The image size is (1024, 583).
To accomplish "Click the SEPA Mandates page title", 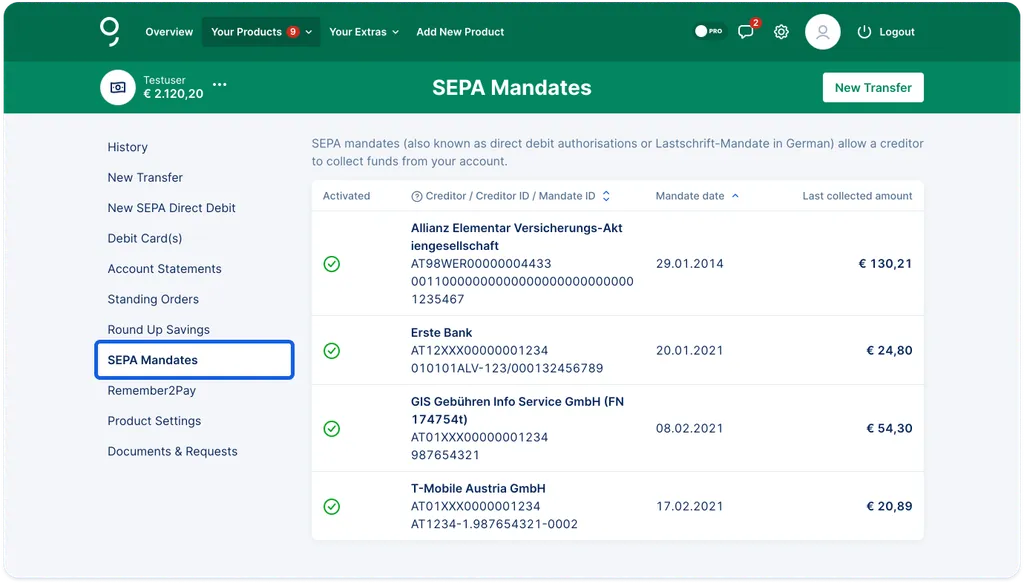I will [x=511, y=87].
